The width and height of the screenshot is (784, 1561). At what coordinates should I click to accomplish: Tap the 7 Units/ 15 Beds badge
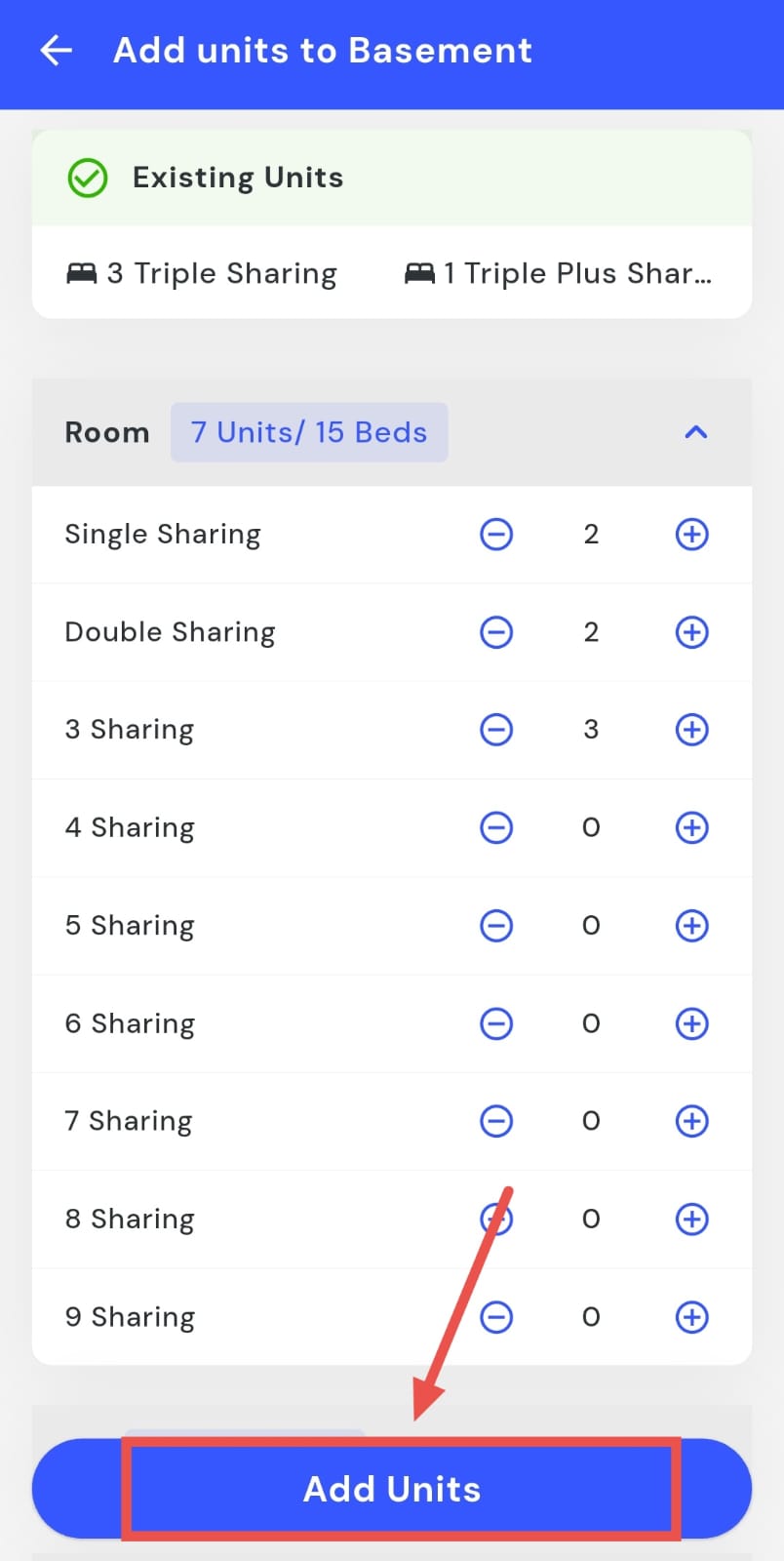point(309,432)
